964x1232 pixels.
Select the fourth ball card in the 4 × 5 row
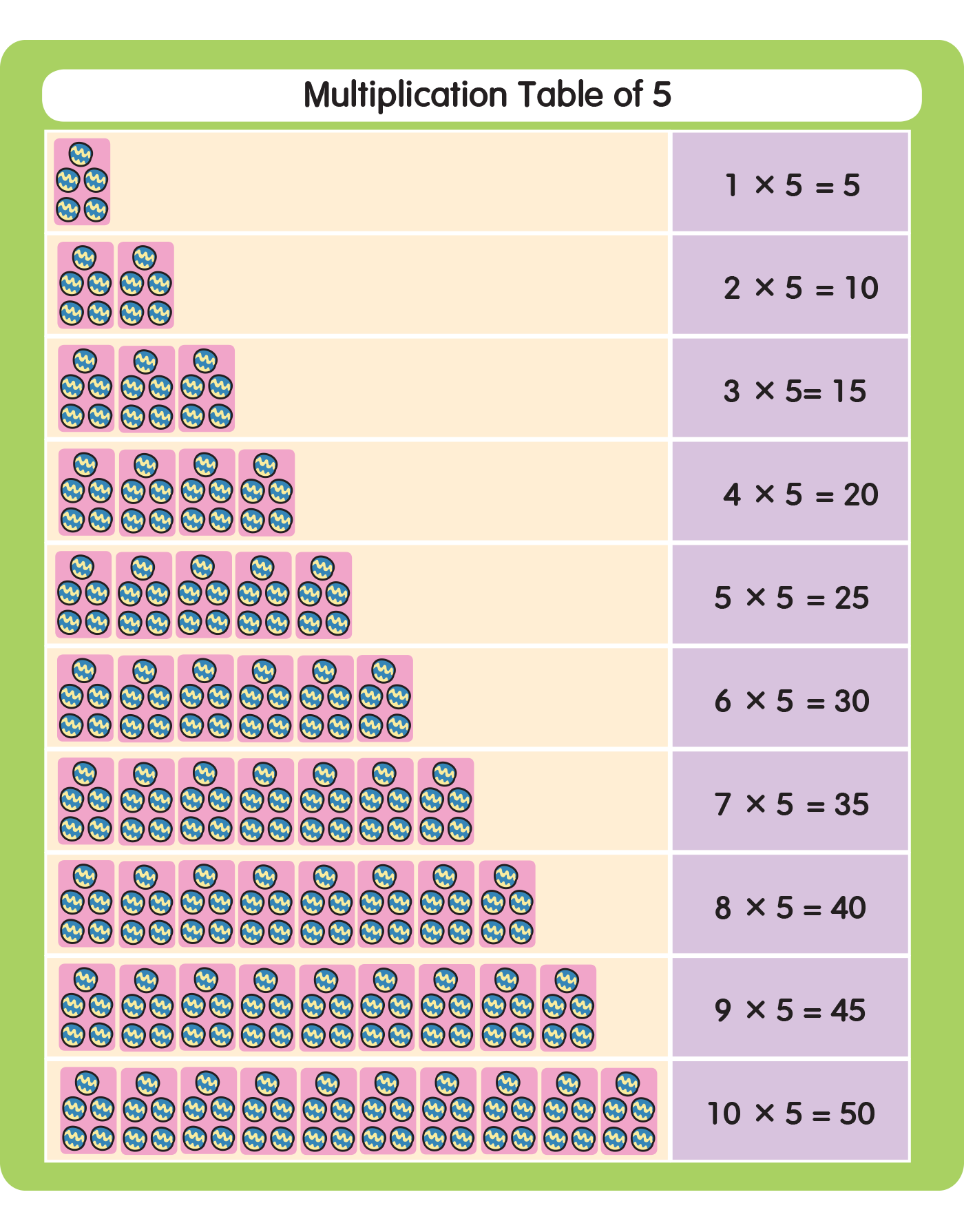[x=266, y=492]
